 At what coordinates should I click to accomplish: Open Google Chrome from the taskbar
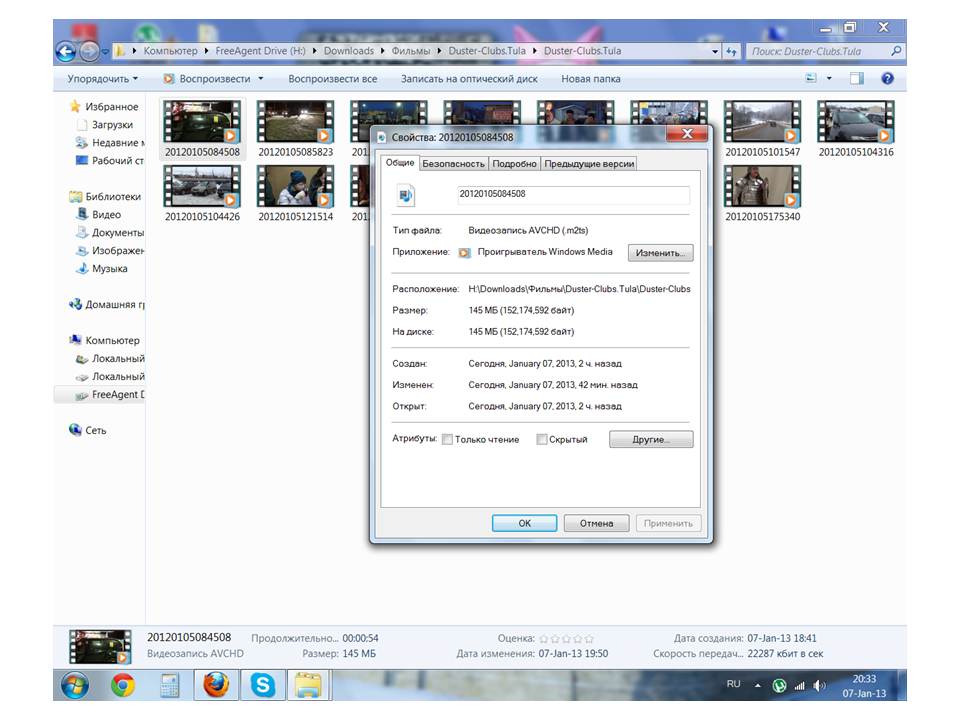pyautogui.click(x=123, y=685)
